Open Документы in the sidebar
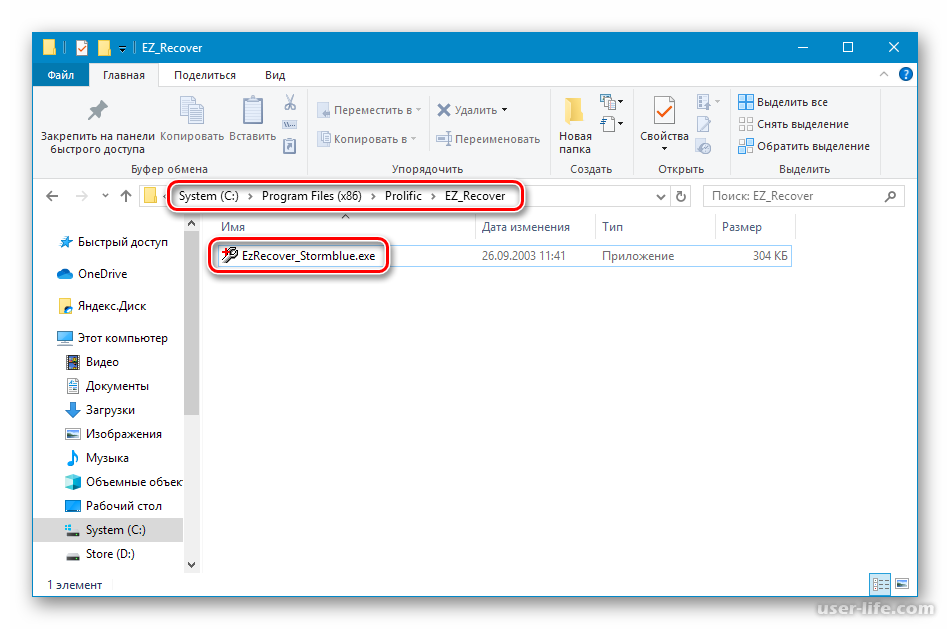950x629 pixels. pyautogui.click(x=107, y=386)
